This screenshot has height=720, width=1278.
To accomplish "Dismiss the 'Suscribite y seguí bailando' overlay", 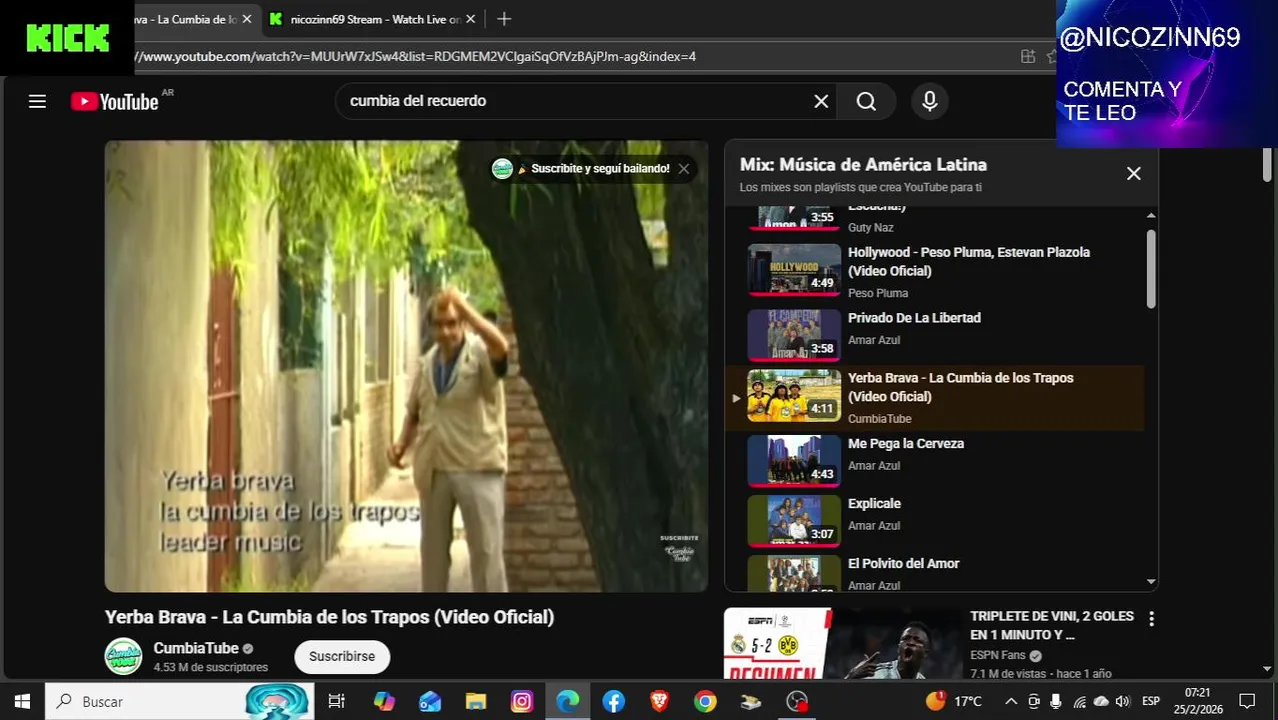I will pos(684,169).
